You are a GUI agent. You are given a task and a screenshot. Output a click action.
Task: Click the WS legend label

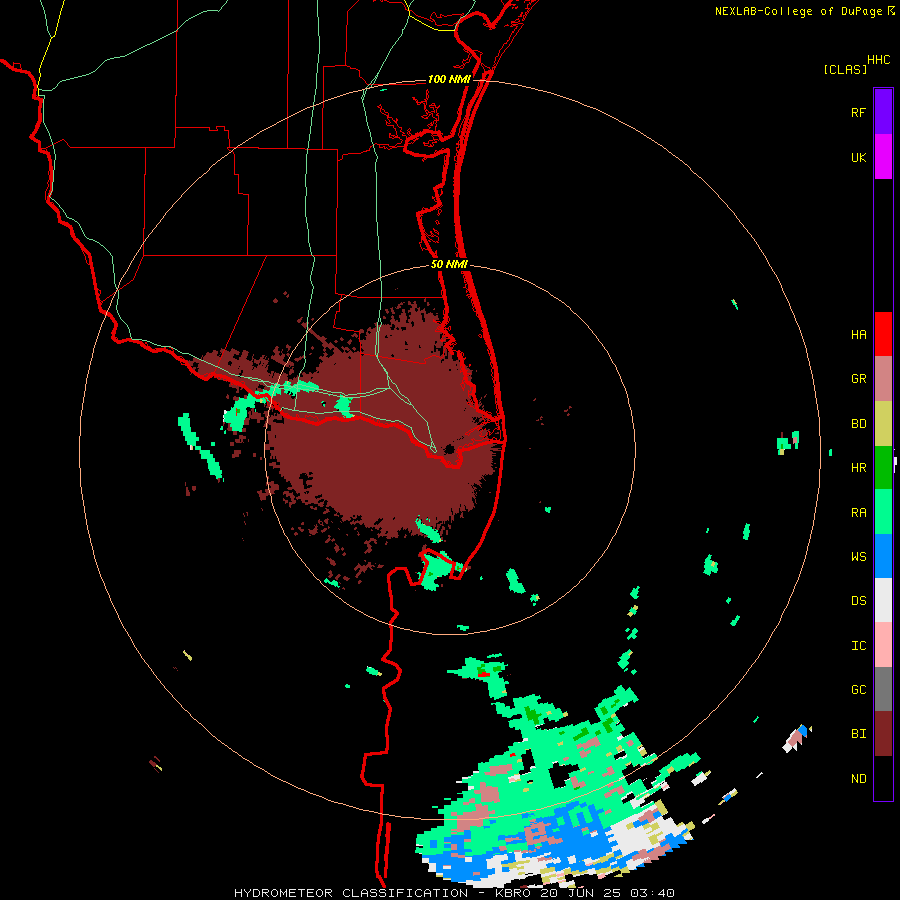(x=858, y=557)
